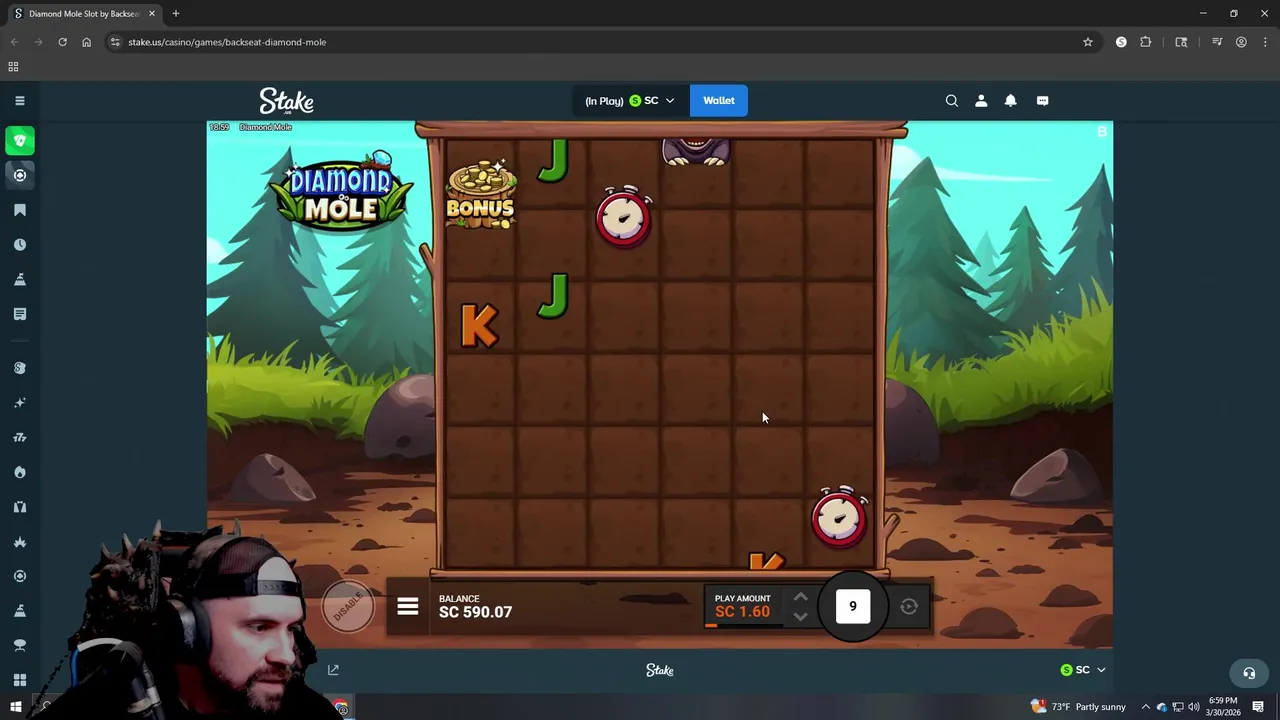This screenshot has height=720, width=1280.
Task: Open Stake Originals S icon in sidebar
Action: coord(19,368)
